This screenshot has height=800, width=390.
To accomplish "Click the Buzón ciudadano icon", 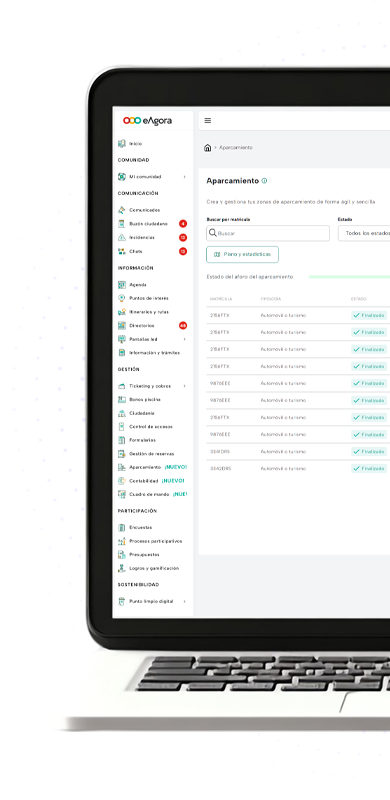I will [121, 223].
